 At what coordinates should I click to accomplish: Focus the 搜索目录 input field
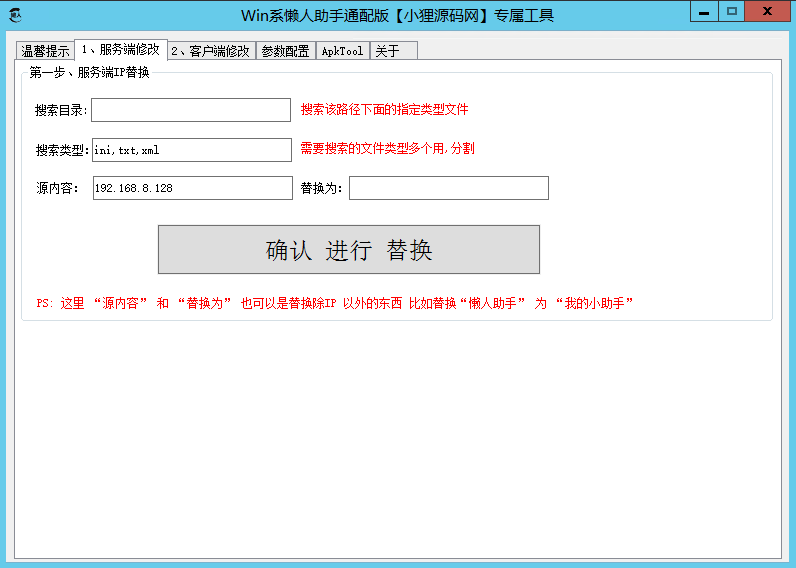(x=190, y=110)
